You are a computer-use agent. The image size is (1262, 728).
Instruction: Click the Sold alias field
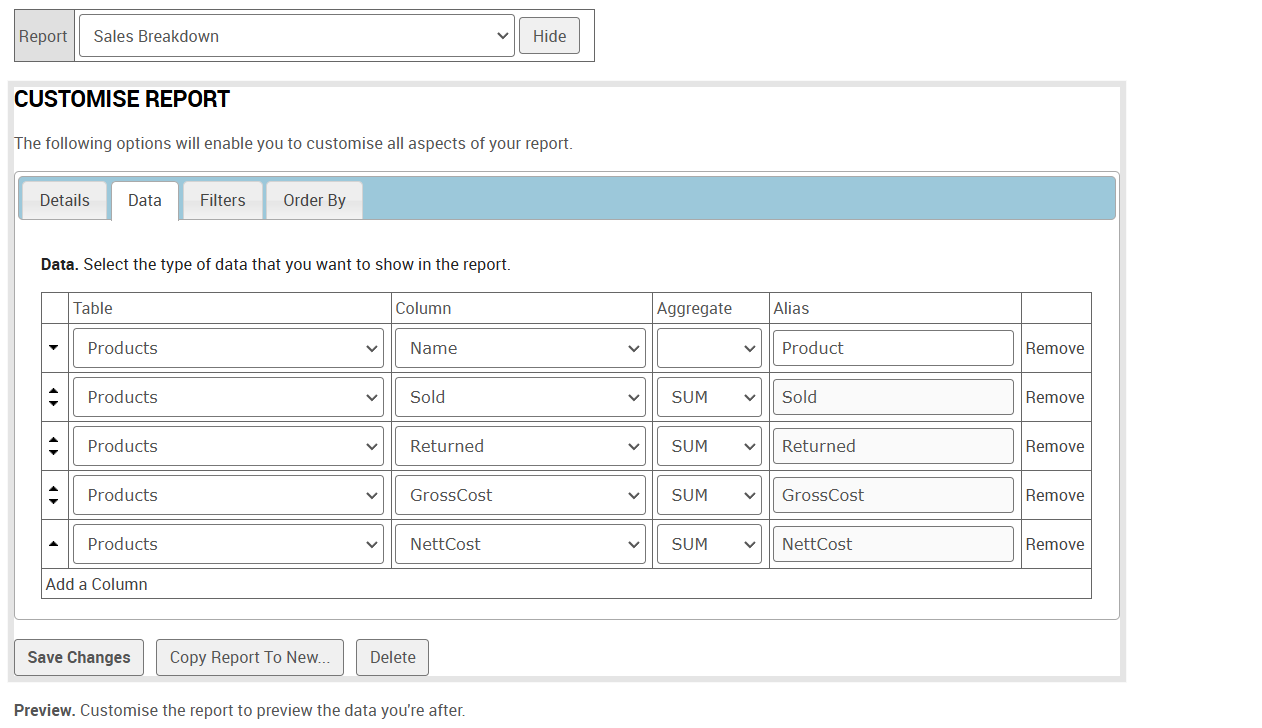point(893,397)
